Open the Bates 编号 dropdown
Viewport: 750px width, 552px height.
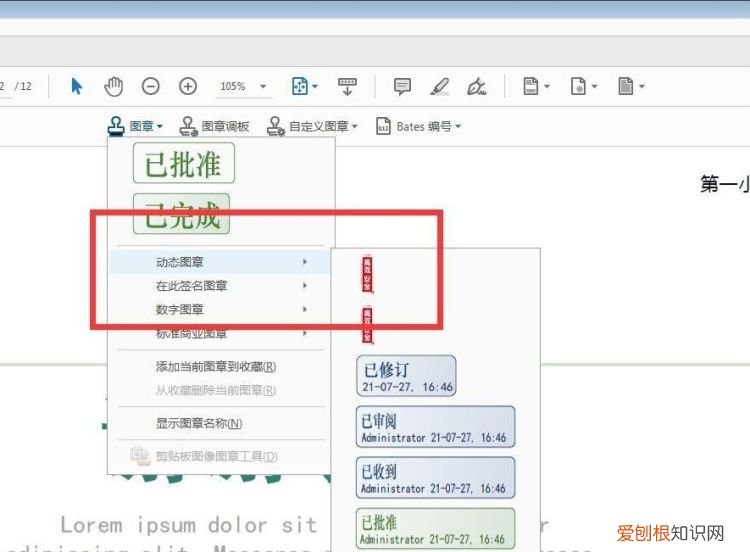click(418, 126)
